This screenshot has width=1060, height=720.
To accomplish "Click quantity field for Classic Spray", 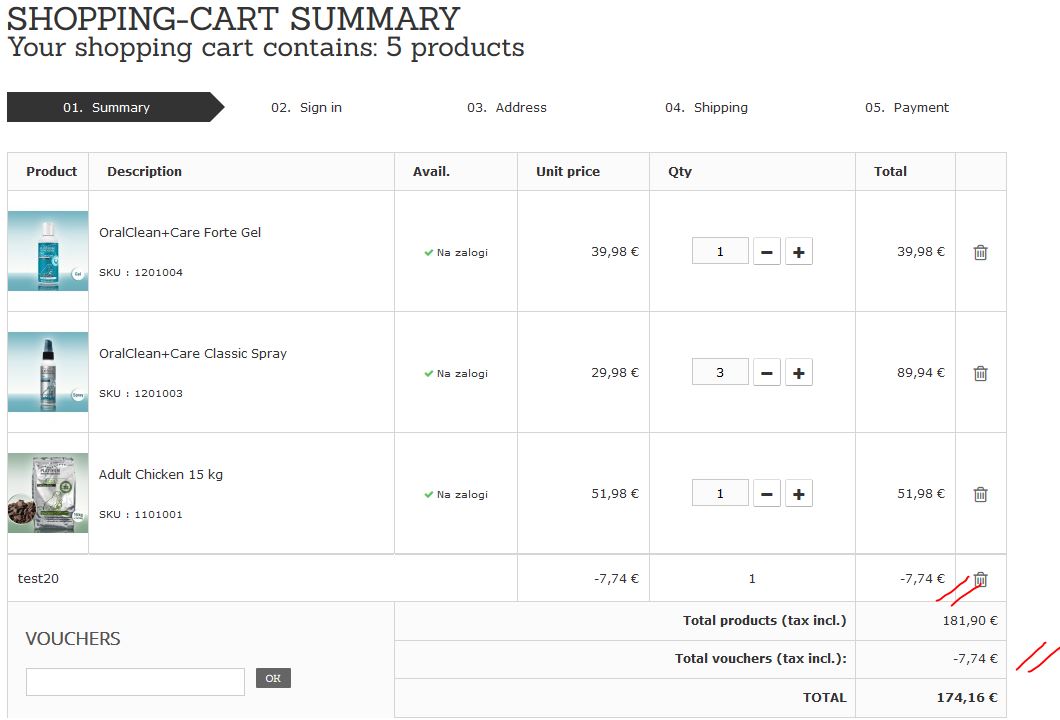I will [x=720, y=373].
